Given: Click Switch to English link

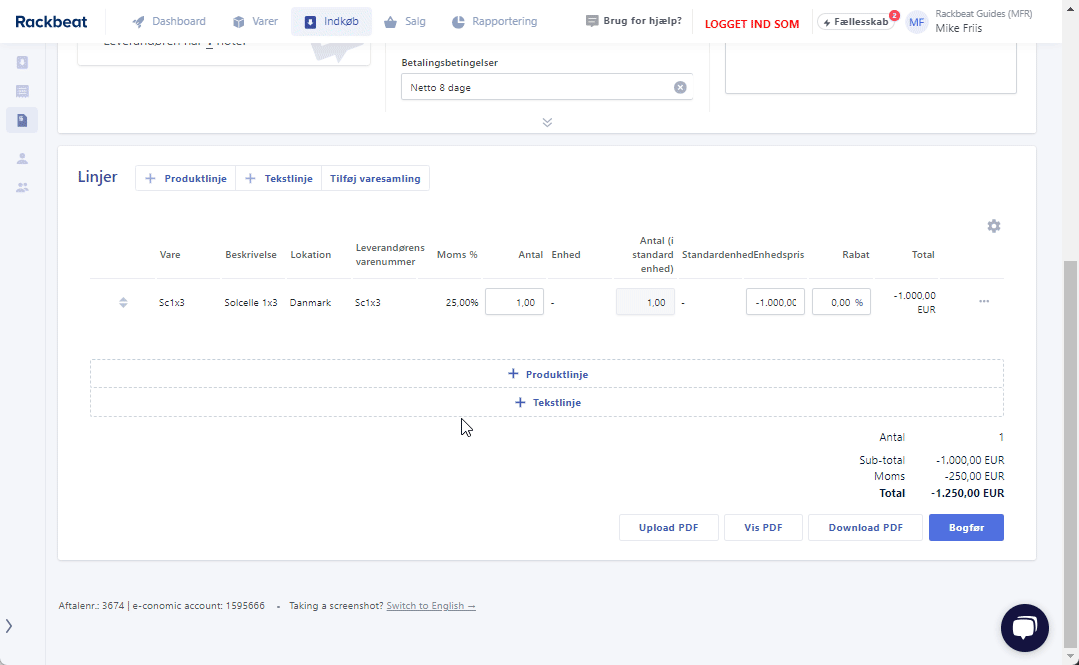Looking at the screenshot, I should (430, 605).
